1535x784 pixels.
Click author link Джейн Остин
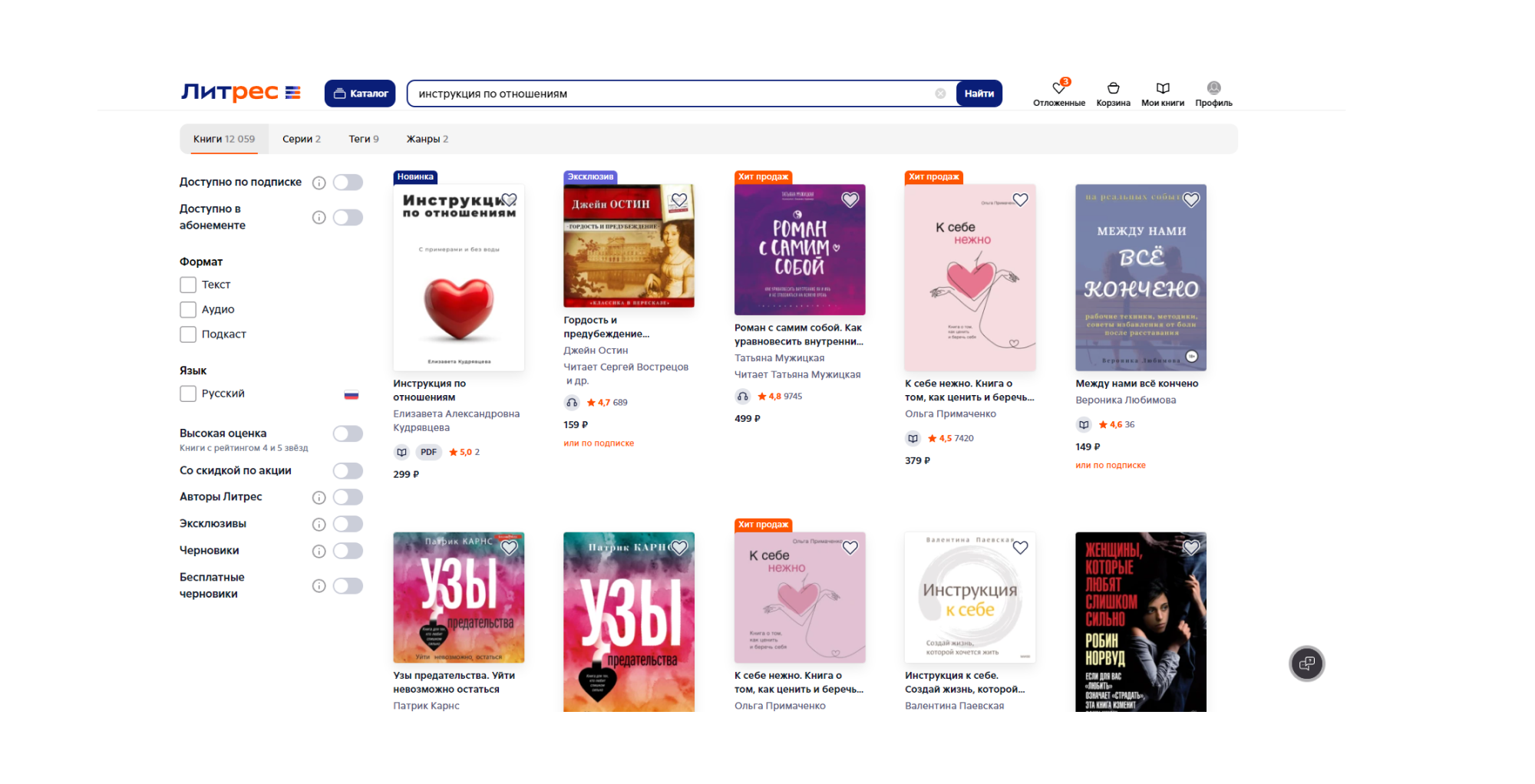coord(596,351)
